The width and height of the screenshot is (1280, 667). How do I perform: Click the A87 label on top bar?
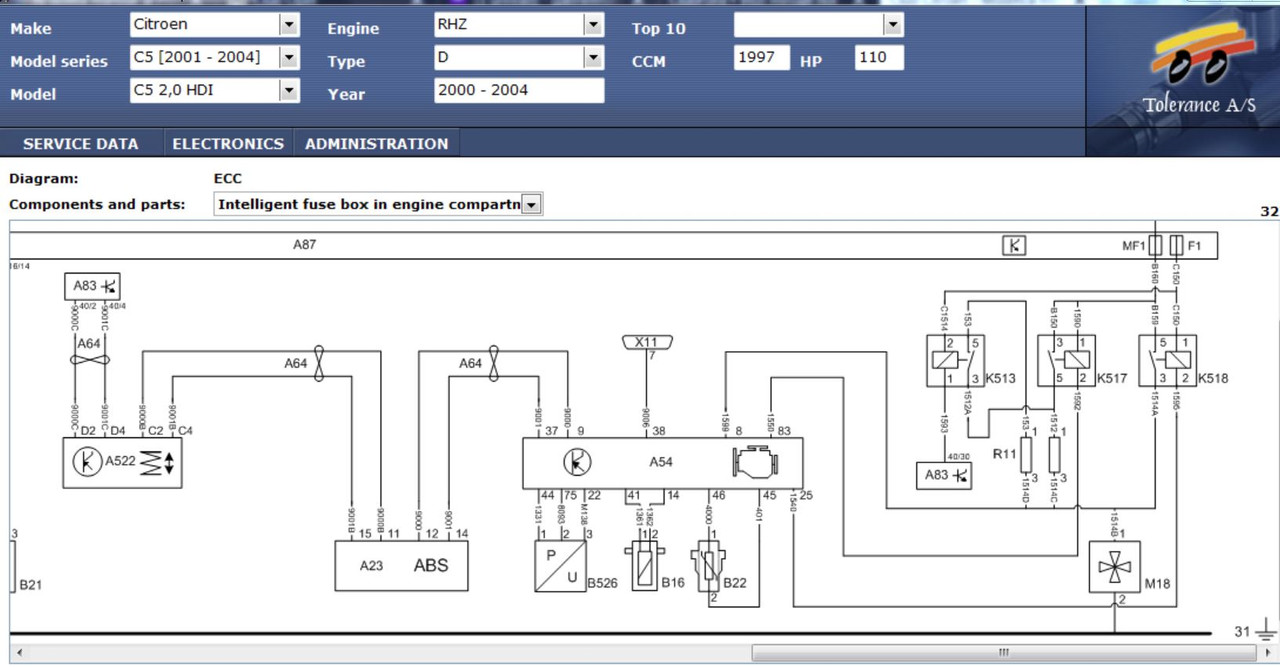pyautogui.click(x=304, y=244)
